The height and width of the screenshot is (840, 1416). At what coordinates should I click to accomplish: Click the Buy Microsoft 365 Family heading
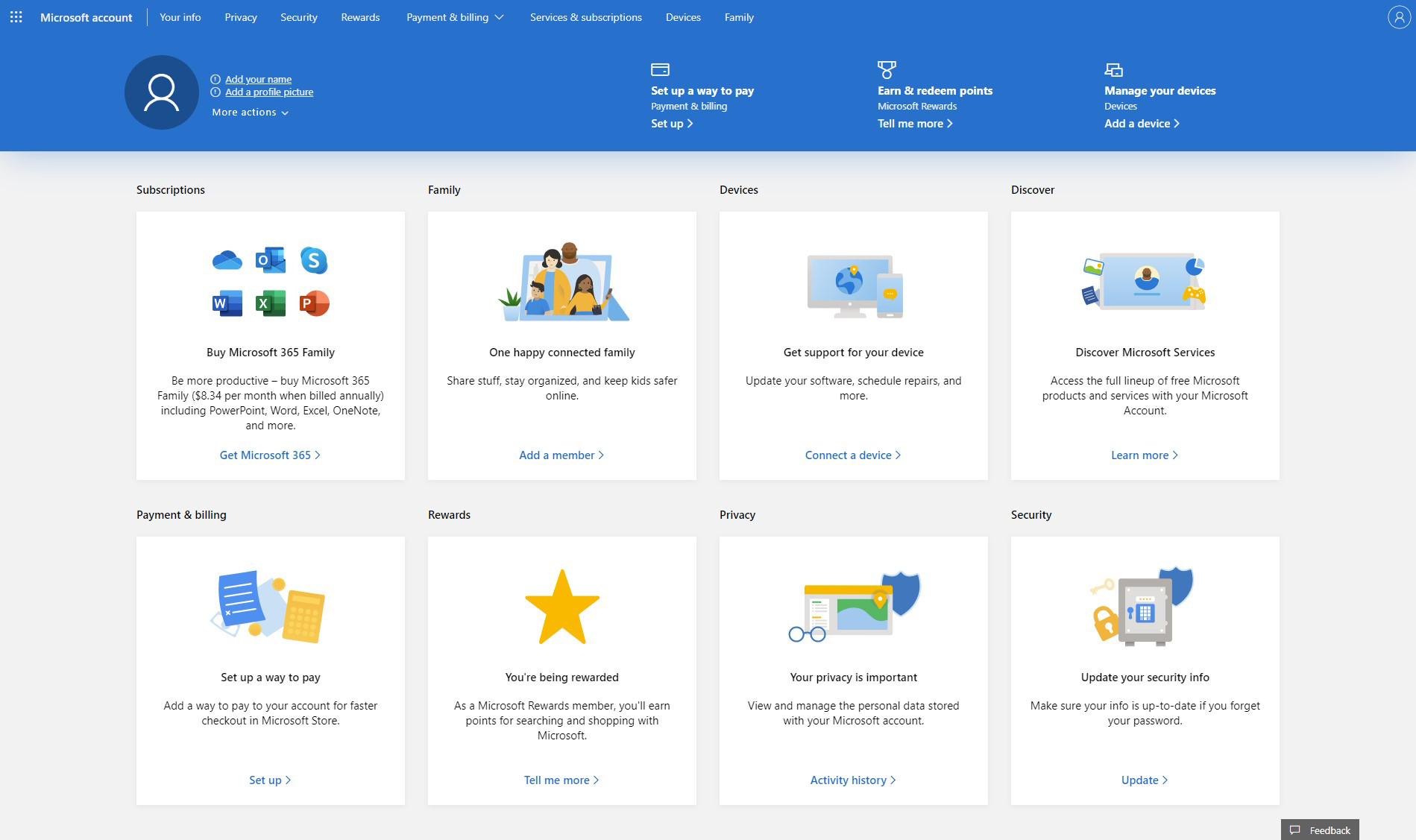[271, 353]
